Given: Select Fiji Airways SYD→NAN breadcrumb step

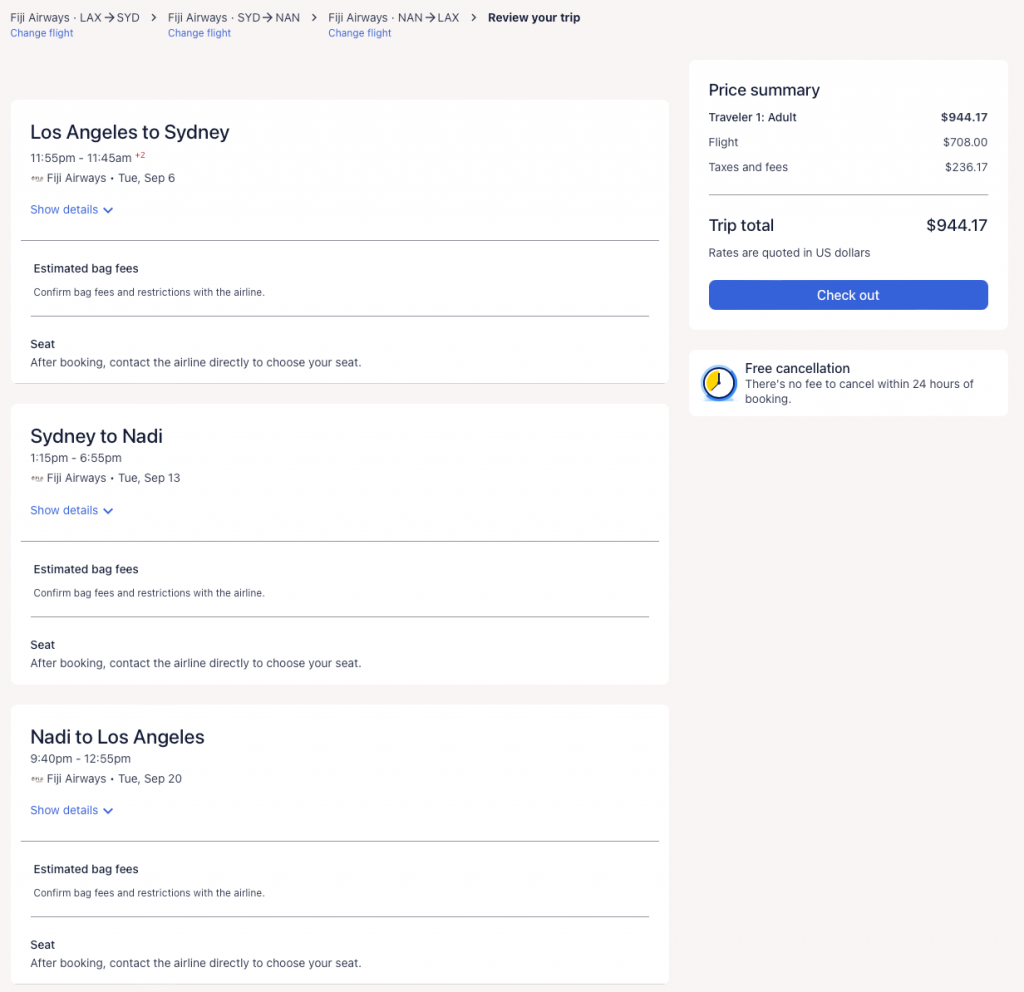Looking at the screenshot, I should pyautogui.click(x=234, y=17).
